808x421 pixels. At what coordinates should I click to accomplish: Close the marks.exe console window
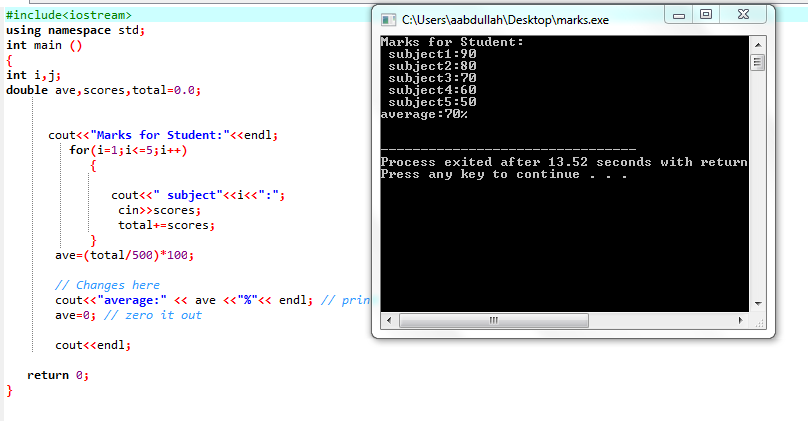point(743,15)
